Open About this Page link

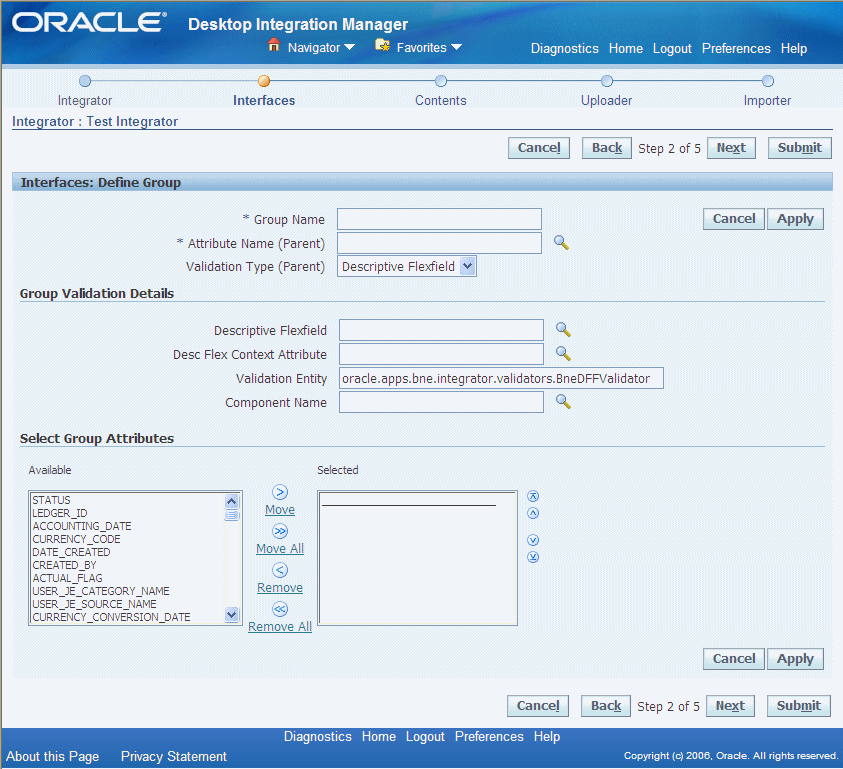coord(53,757)
